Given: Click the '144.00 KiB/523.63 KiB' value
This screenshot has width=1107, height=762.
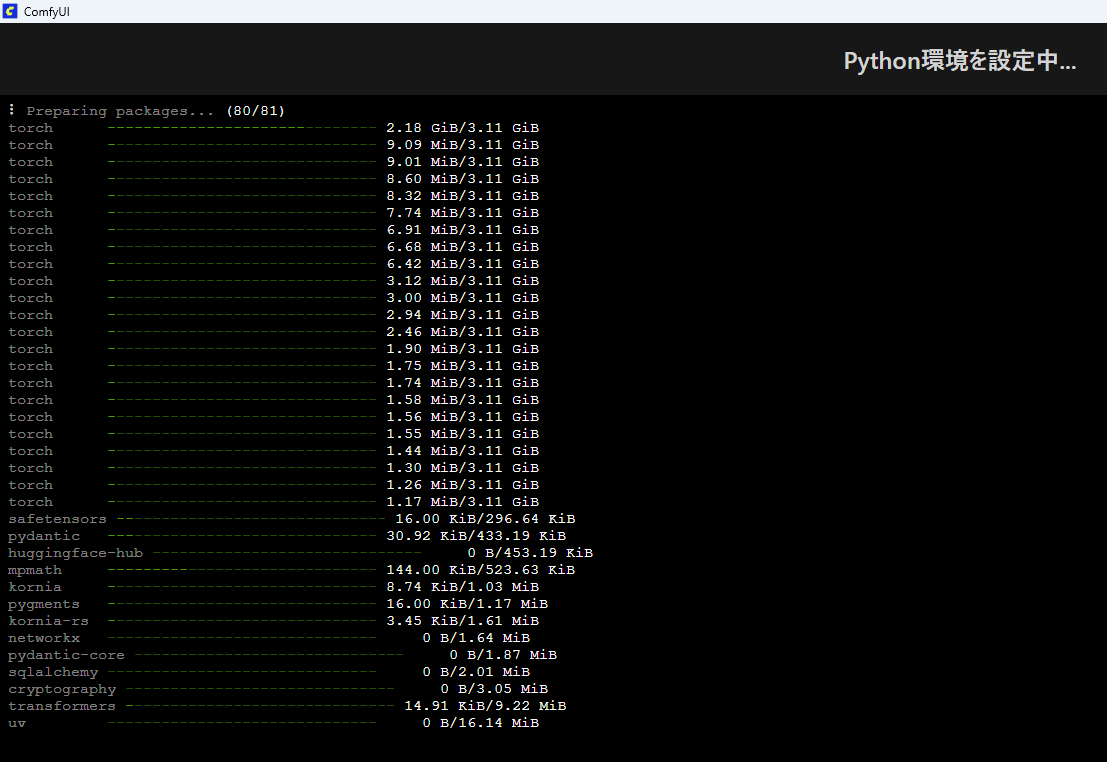Looking at the screenshot, I should tap(481, 570).
